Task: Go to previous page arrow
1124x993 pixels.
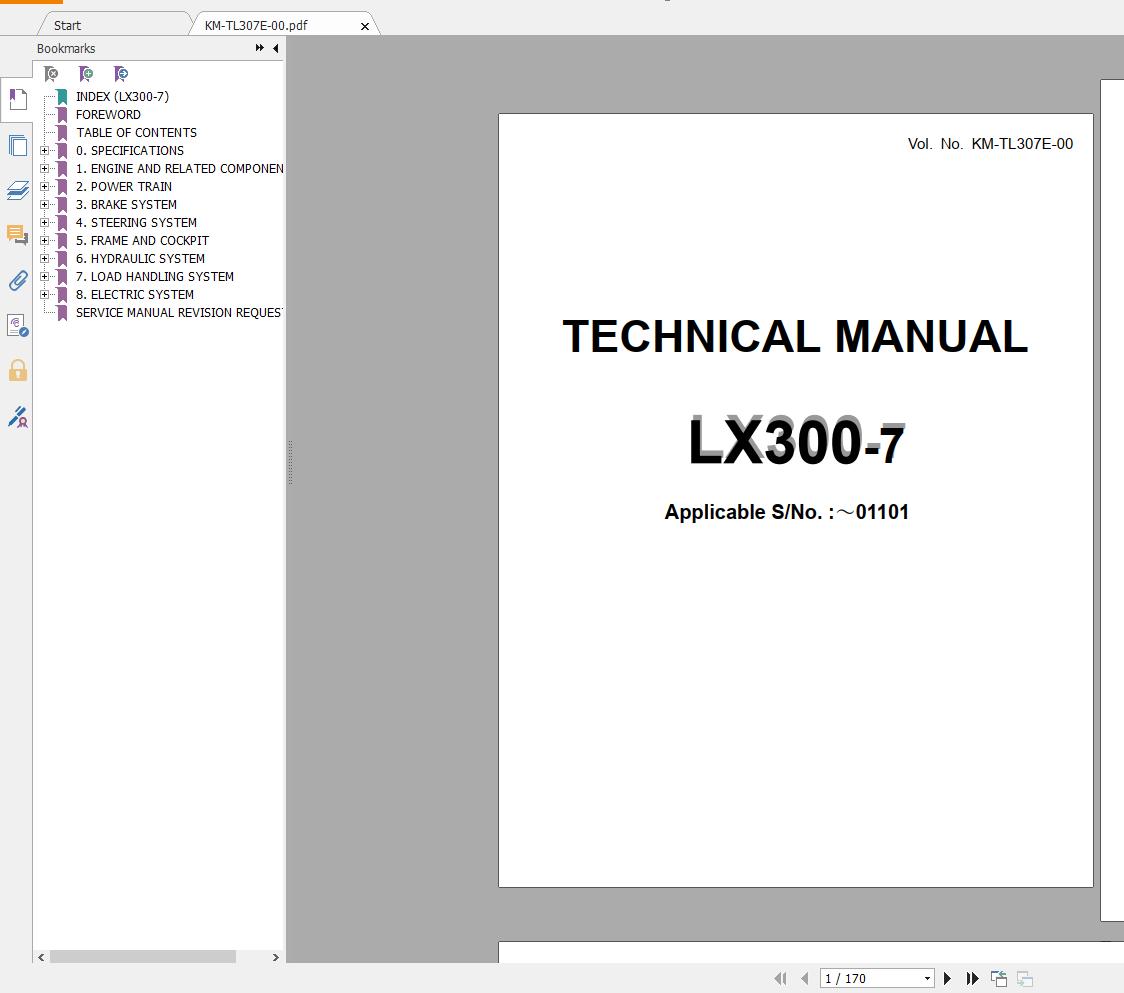Action: 805,978
